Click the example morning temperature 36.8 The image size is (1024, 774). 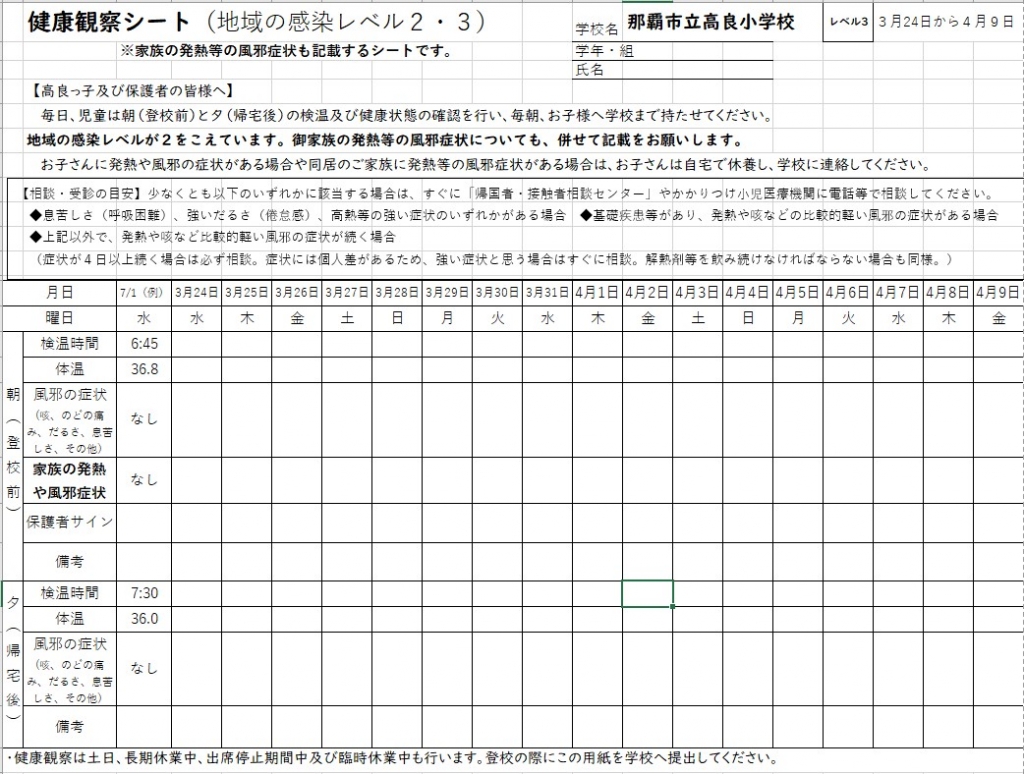[x=144, y=370]
